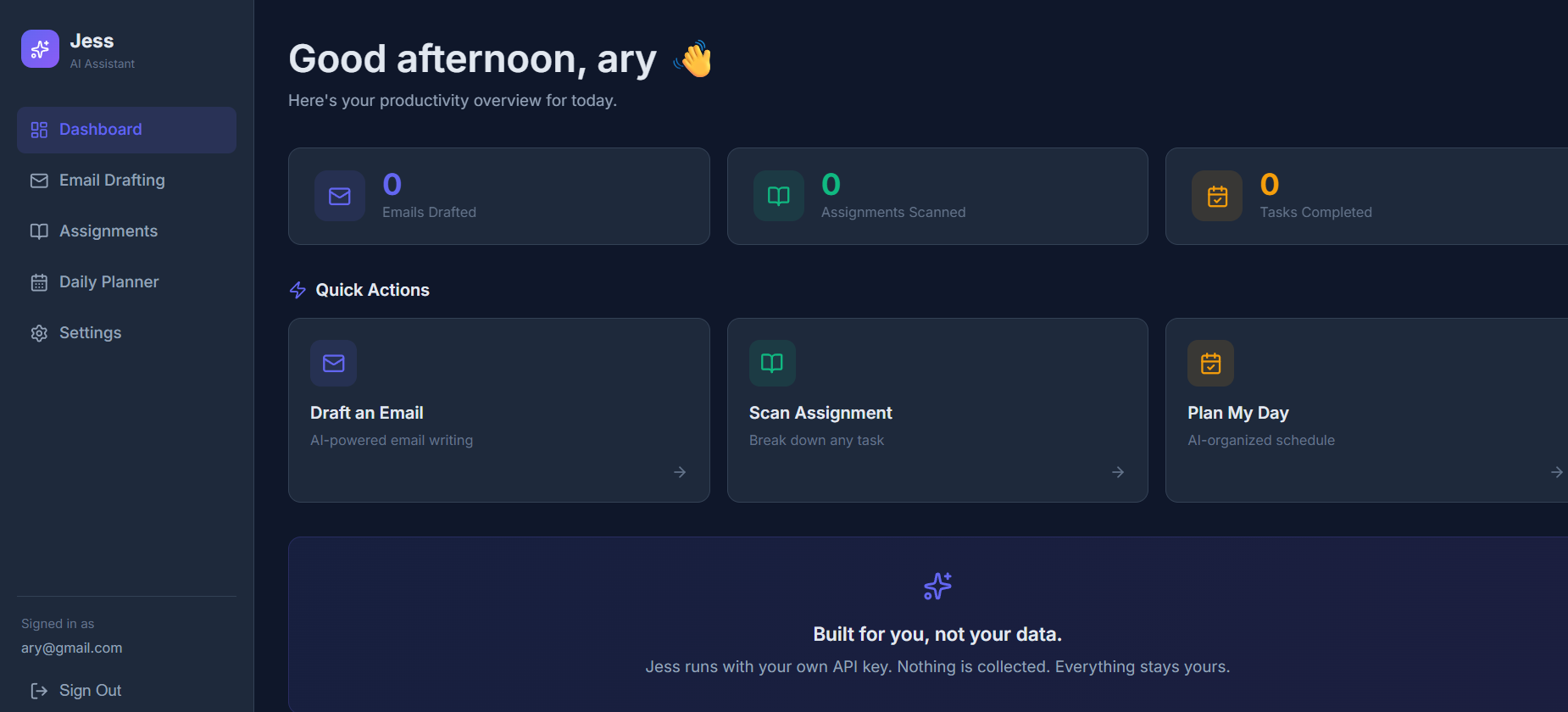Click the book icon in Scan Assignment card
Screen dimensions: 1568x712
pyautogui.click(x=772, y=363)
